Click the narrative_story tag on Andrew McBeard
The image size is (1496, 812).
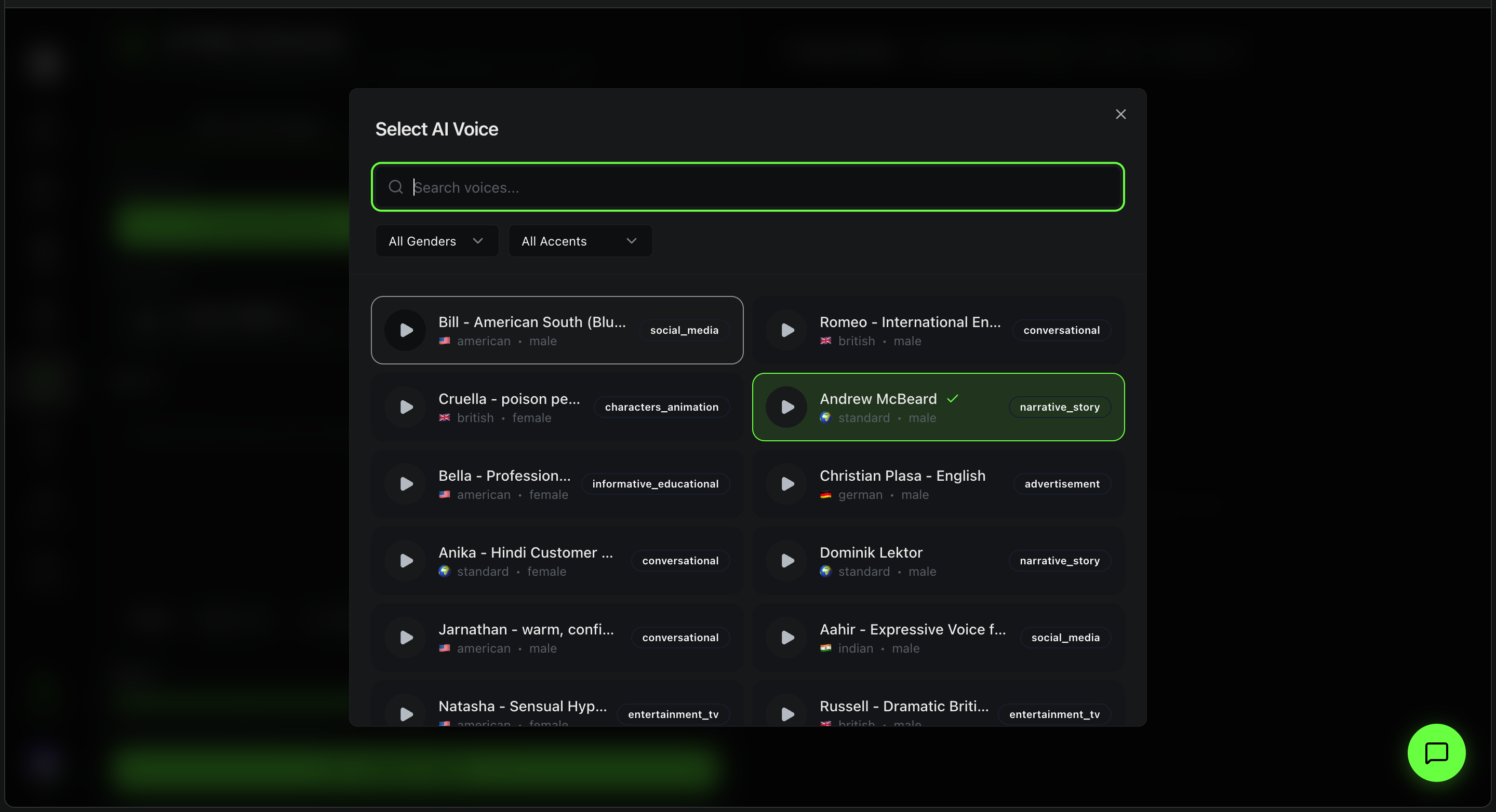click(x=1059, y=407)
